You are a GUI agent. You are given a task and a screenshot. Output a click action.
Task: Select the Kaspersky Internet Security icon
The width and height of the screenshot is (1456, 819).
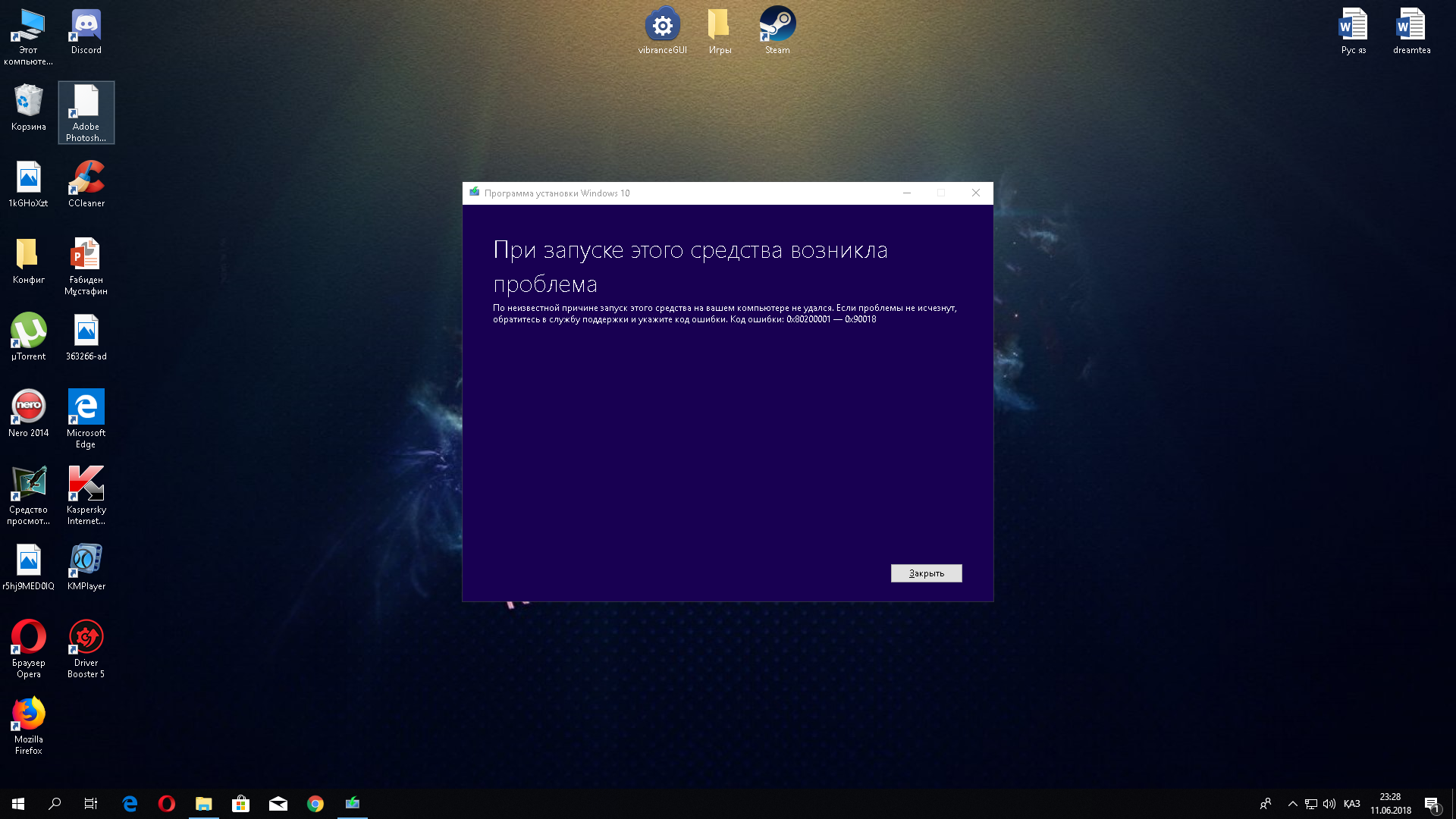pos(86,494)
